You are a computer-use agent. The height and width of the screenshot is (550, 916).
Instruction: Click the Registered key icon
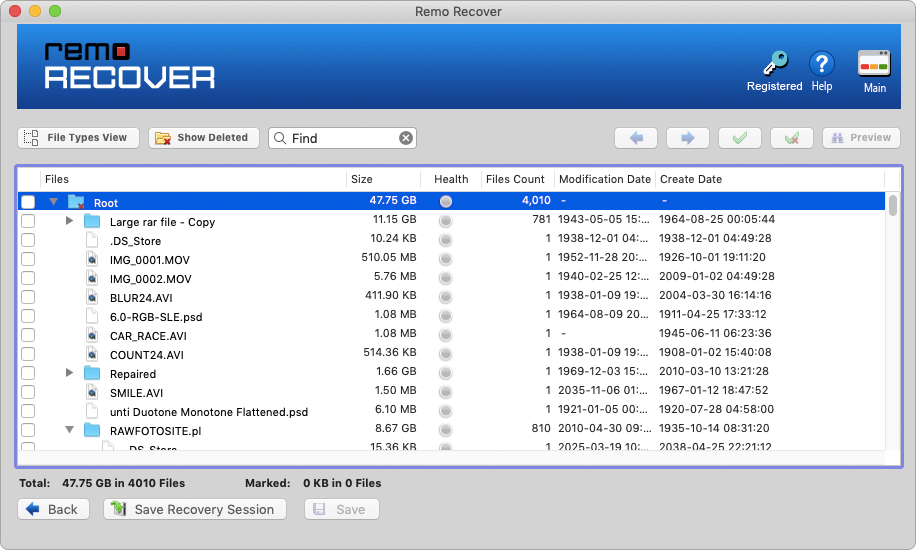point(775,63)
